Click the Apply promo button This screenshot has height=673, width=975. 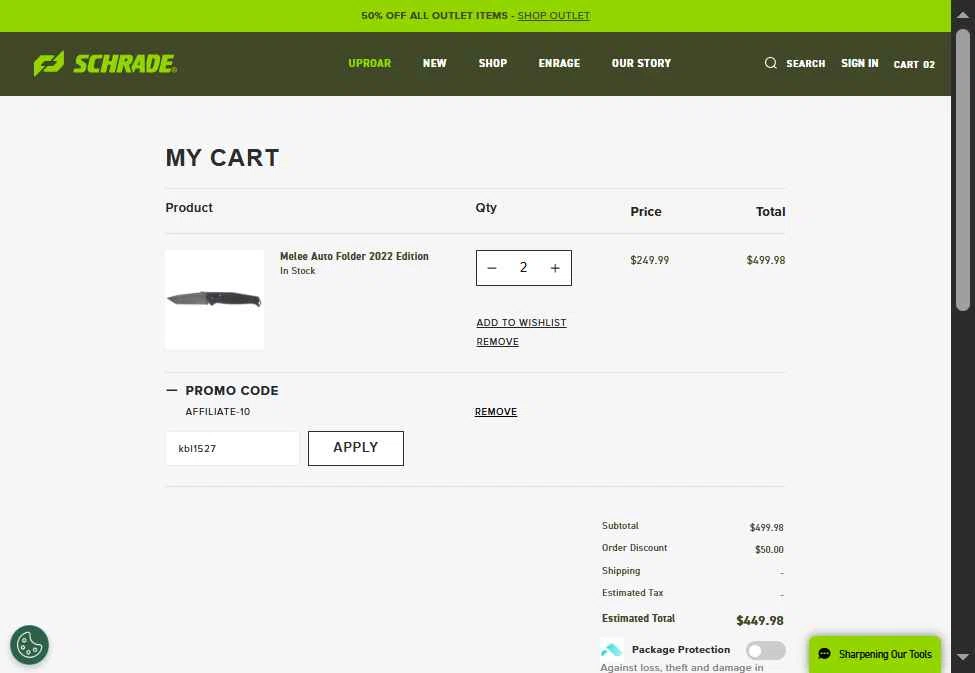(356, 448)
